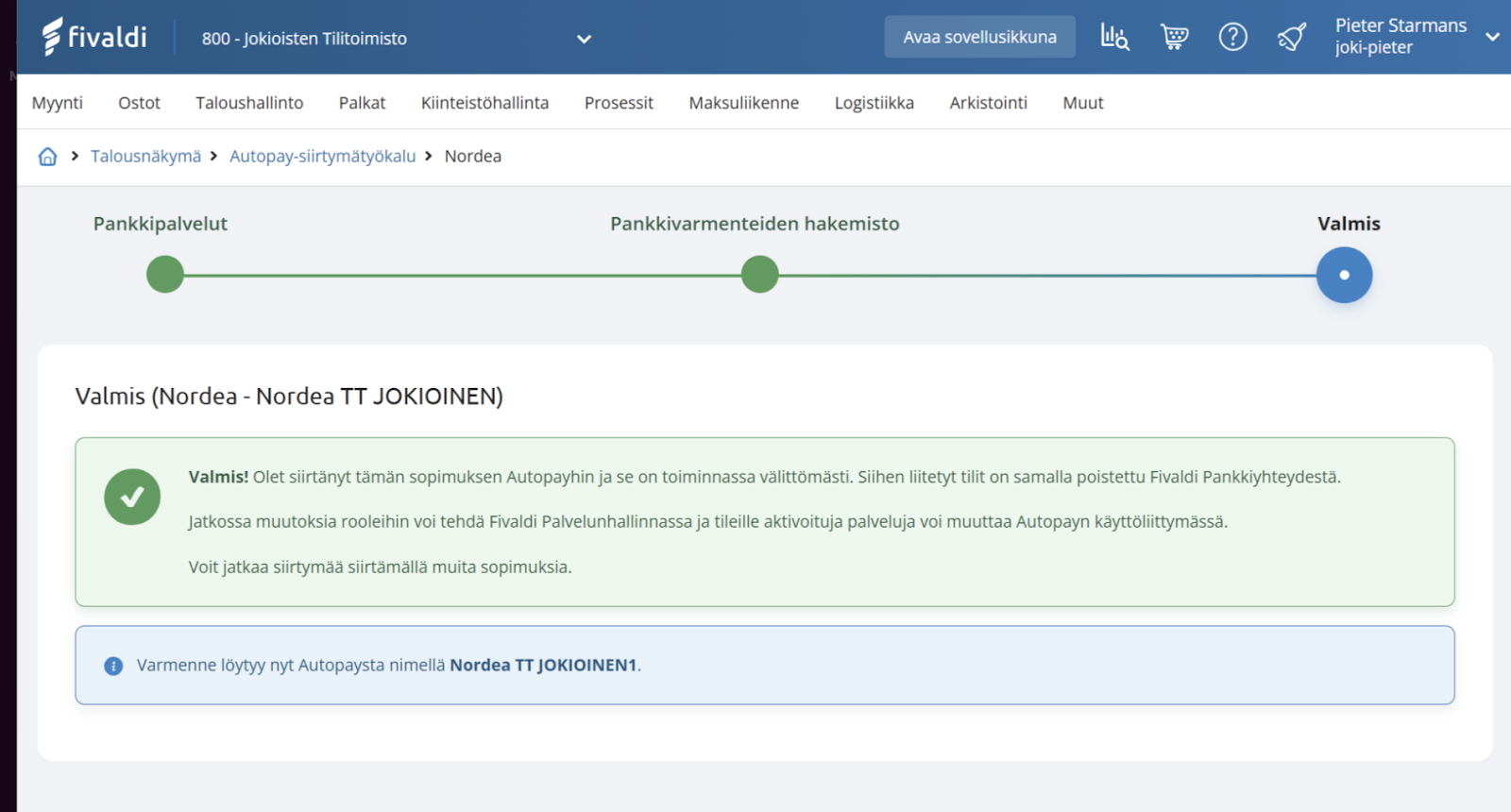The image size is (1511, 812).
Task: Click the green checkmark success icon
Action: [132, 497]
